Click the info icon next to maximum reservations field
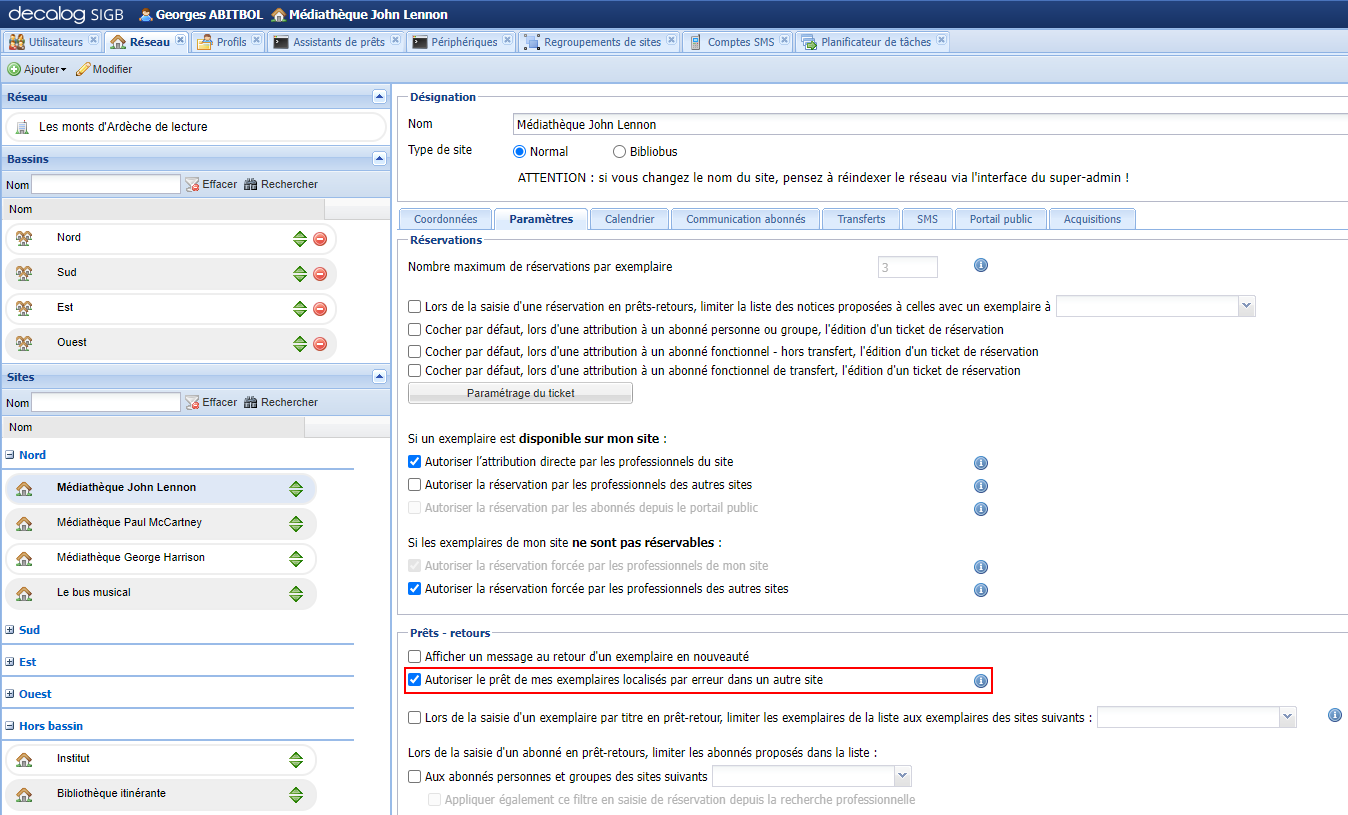This screenshot has width=1348, height=815. (980, 265)
